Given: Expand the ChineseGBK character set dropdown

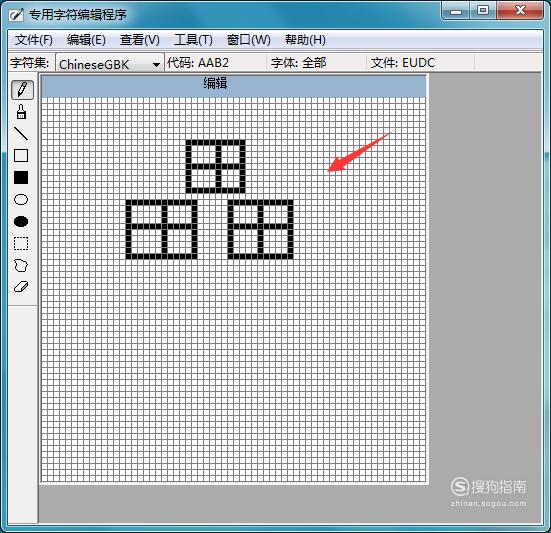Looking at the screenshot, I should pos(156,64).
